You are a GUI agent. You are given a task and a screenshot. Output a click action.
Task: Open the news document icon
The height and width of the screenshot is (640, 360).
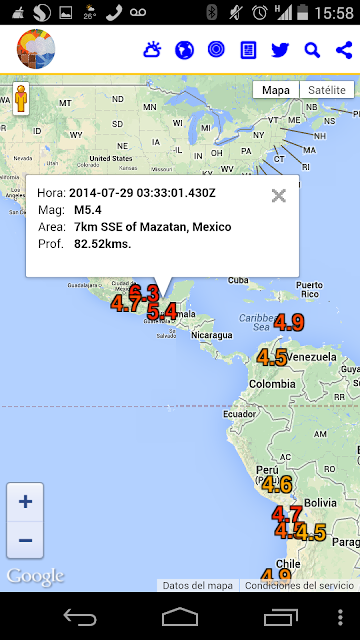click(248, 50)
